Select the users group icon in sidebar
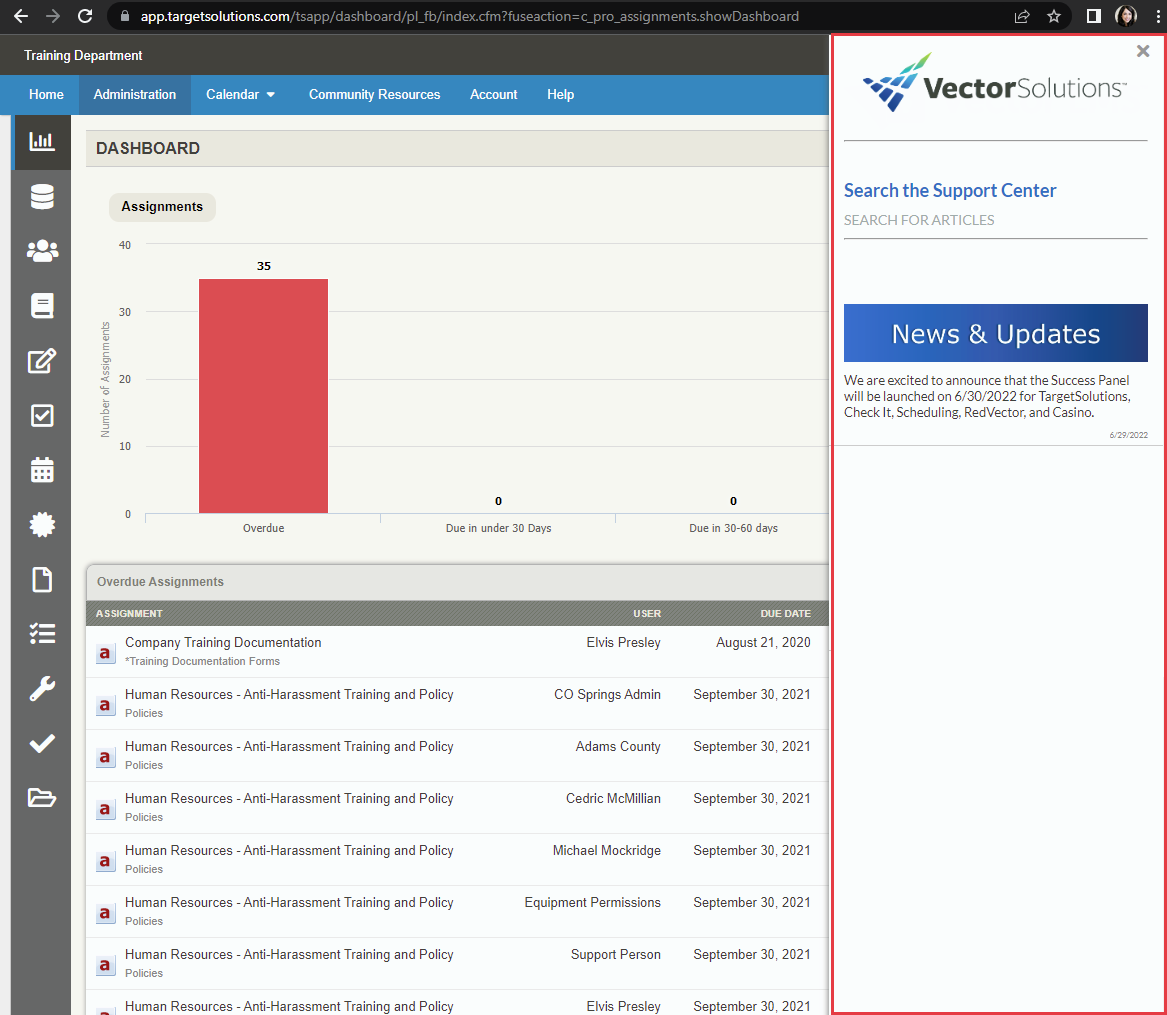 pos(41,251)
